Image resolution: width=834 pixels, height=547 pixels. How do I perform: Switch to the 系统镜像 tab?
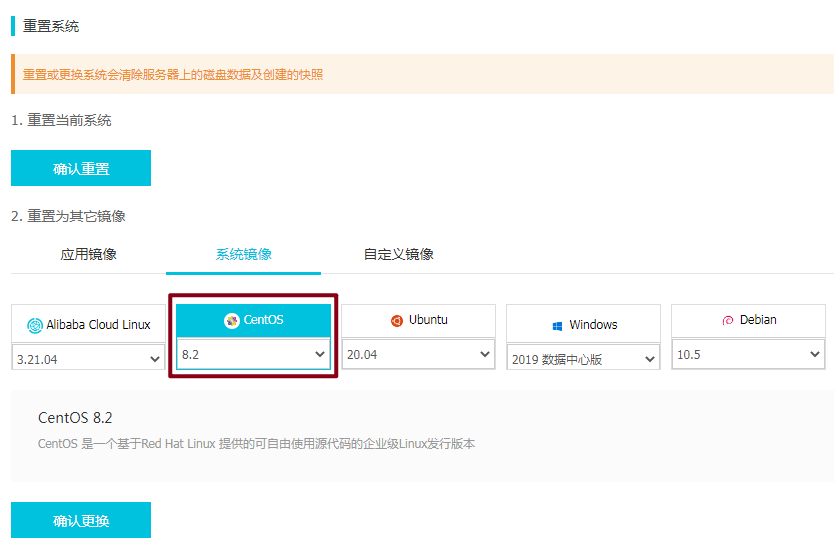[x=244, y=254]
